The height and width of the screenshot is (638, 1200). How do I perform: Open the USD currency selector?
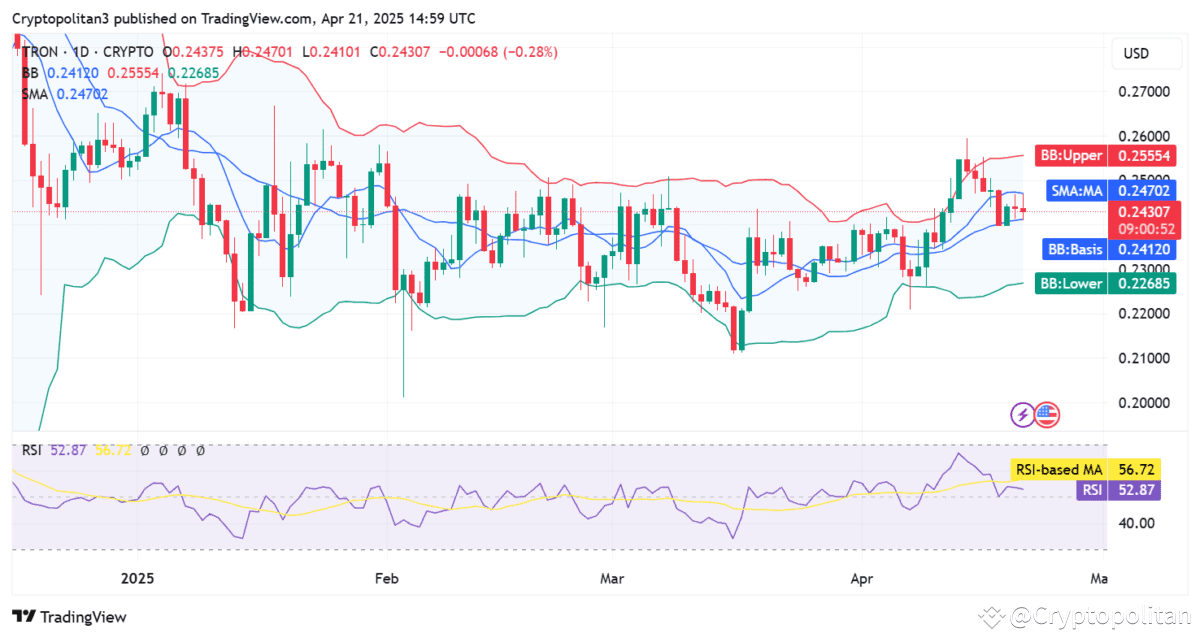[1135, 53]
